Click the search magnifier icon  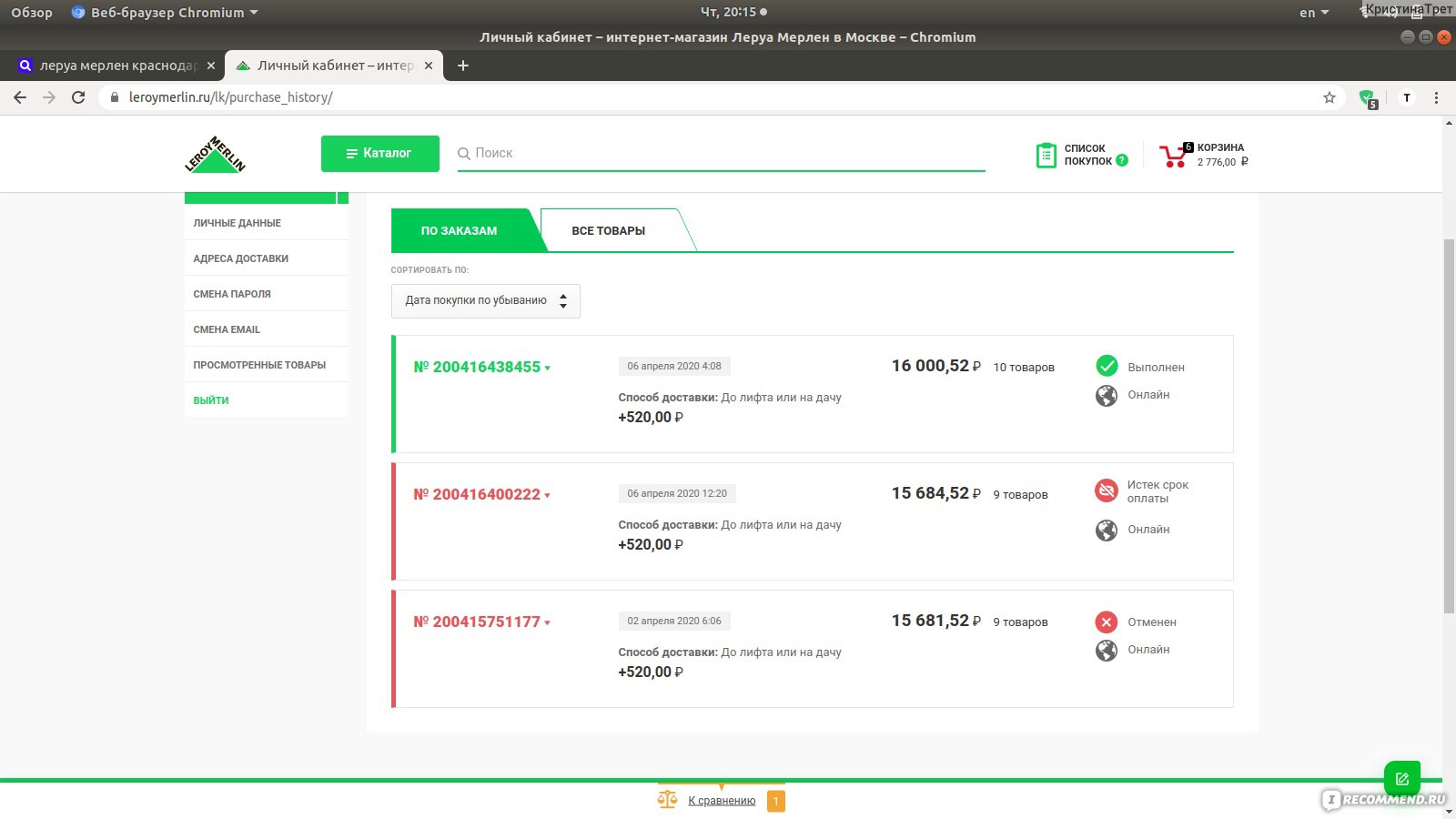click(x=464, y=154)
